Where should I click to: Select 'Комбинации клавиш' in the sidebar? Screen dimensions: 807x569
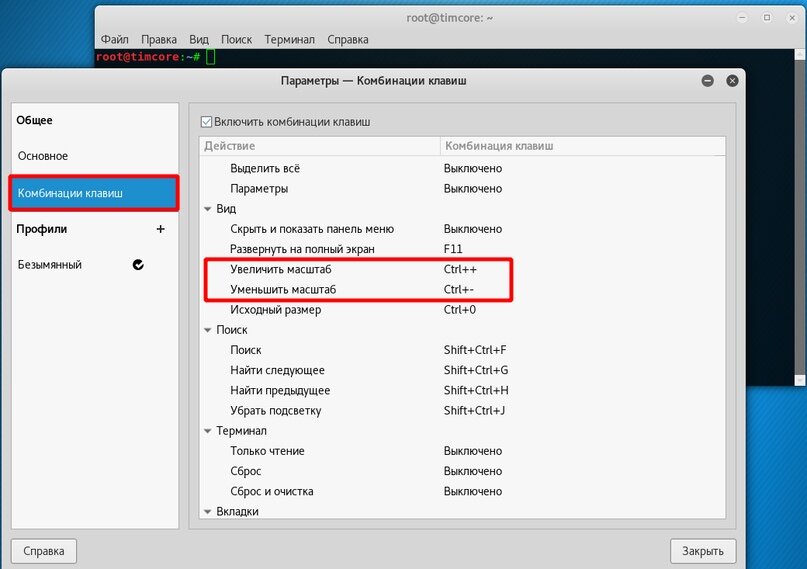(95, 193)
